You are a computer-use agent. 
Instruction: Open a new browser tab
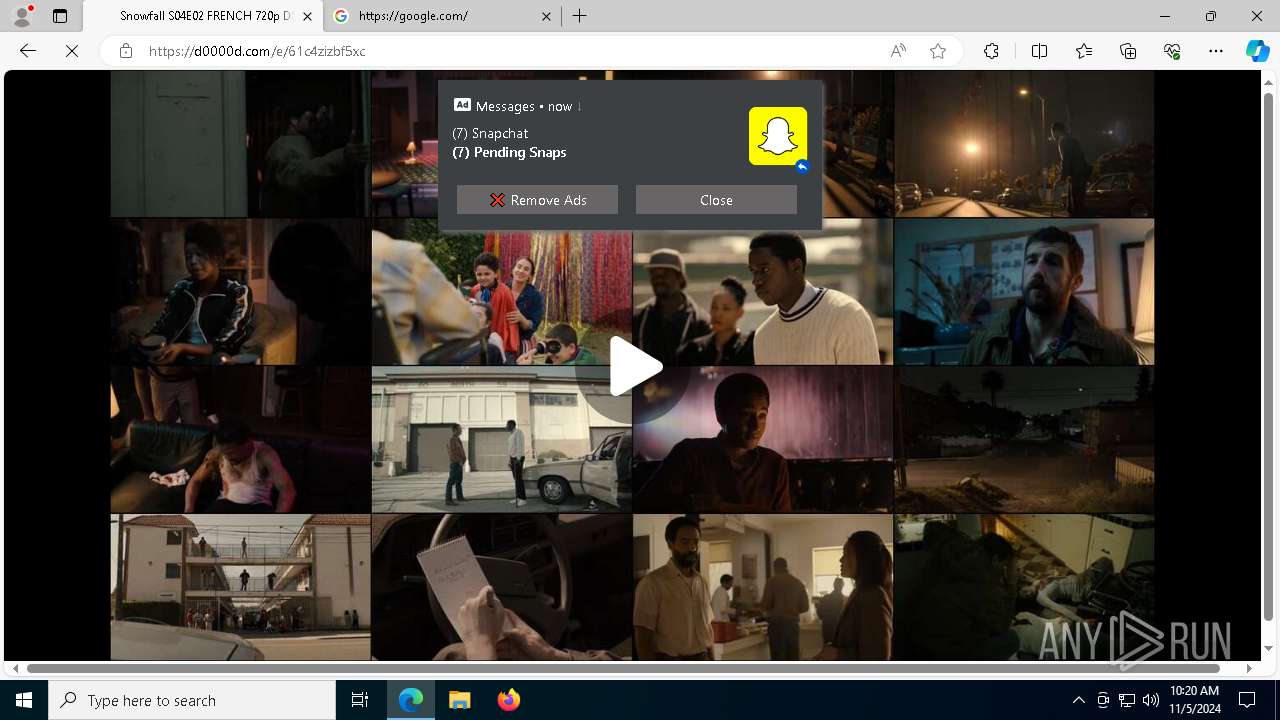tap(580, 16)
